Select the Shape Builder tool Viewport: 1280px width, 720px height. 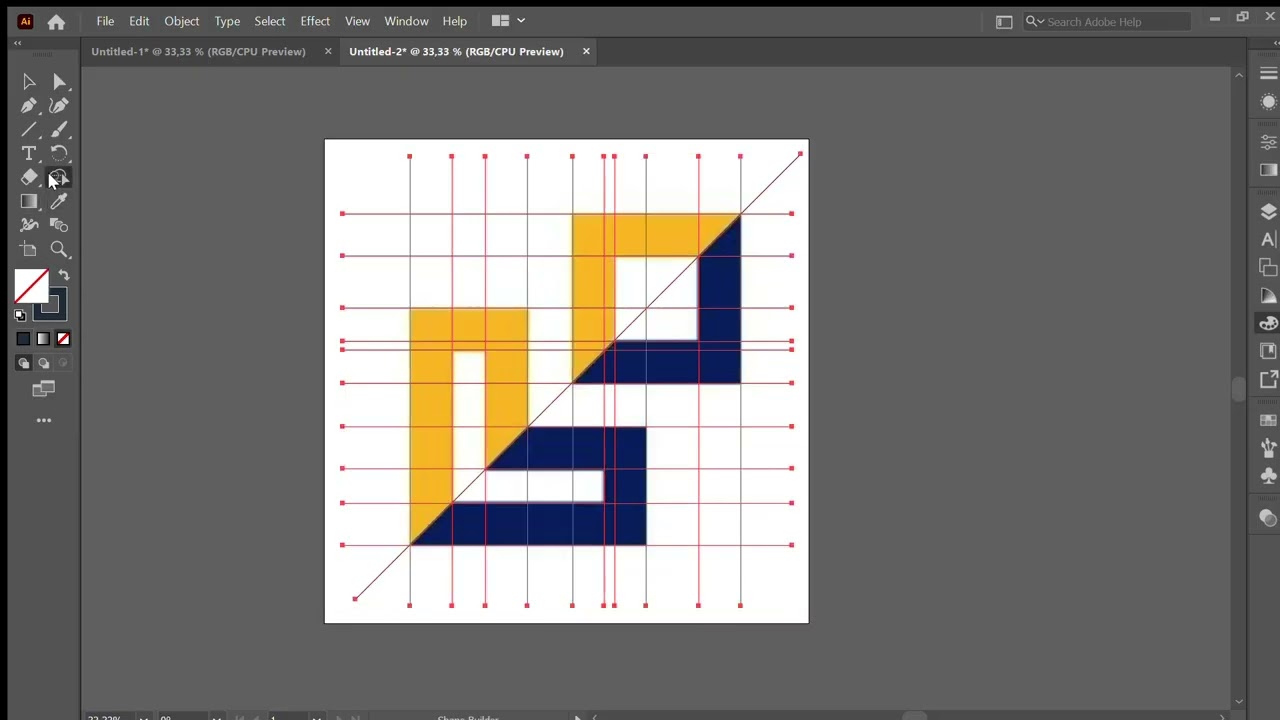click(59, 178)
